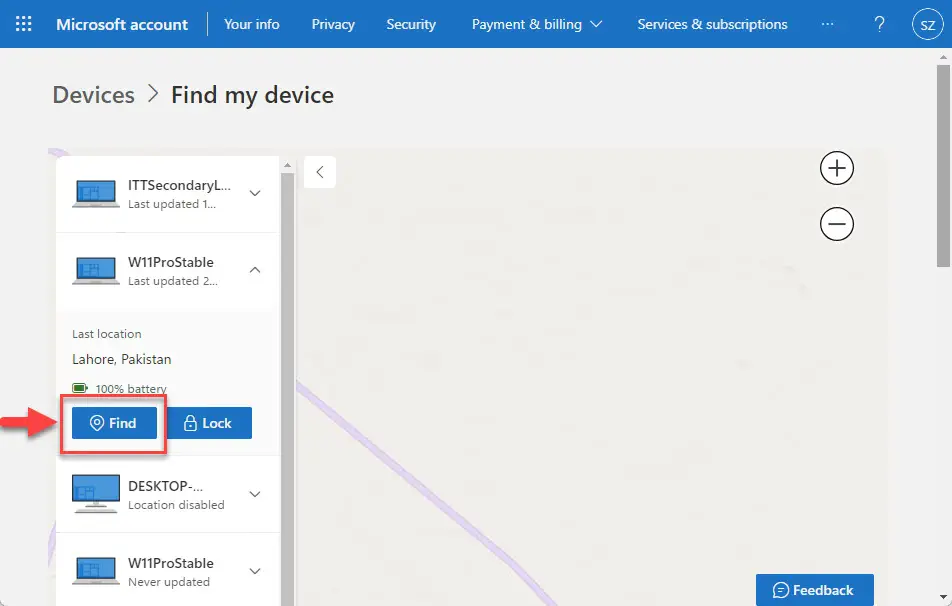The width and height of the screenshot is (952, 606).
Task: Click the help question mark icon
Action: 879,24
